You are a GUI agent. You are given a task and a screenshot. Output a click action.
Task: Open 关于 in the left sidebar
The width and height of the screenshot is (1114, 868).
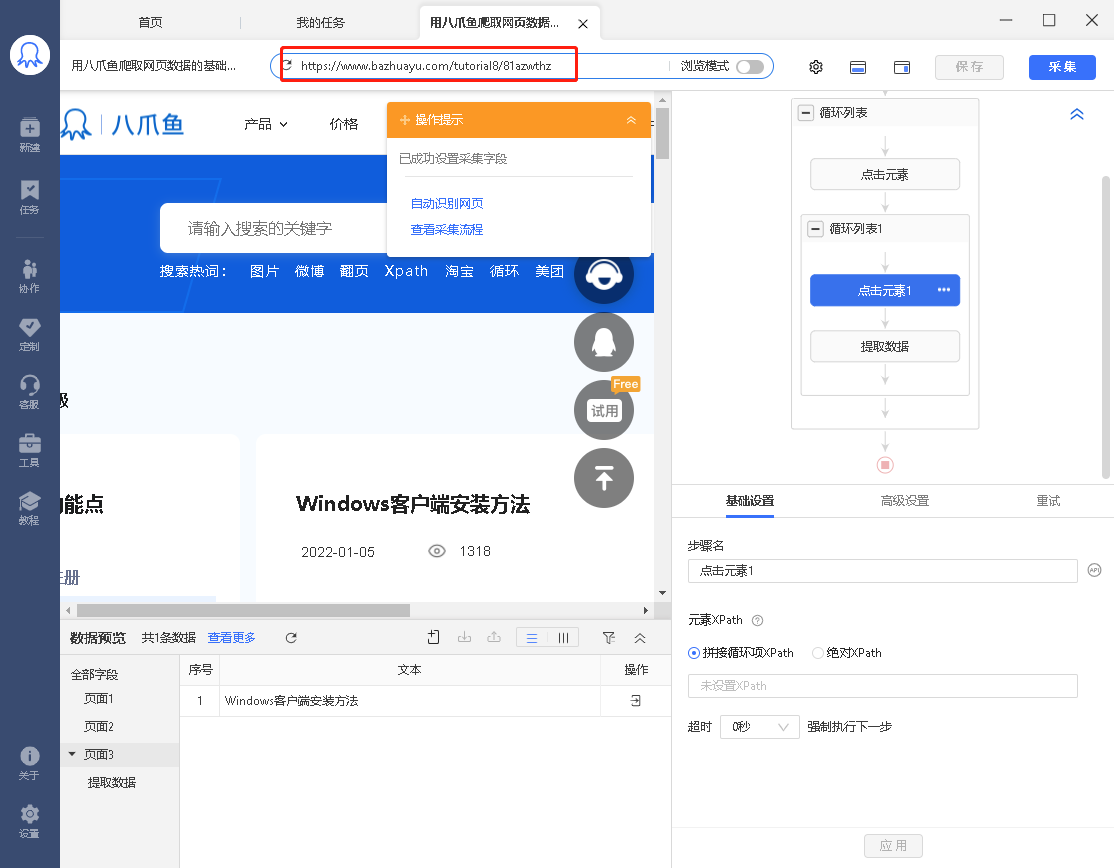click(29, 764)
